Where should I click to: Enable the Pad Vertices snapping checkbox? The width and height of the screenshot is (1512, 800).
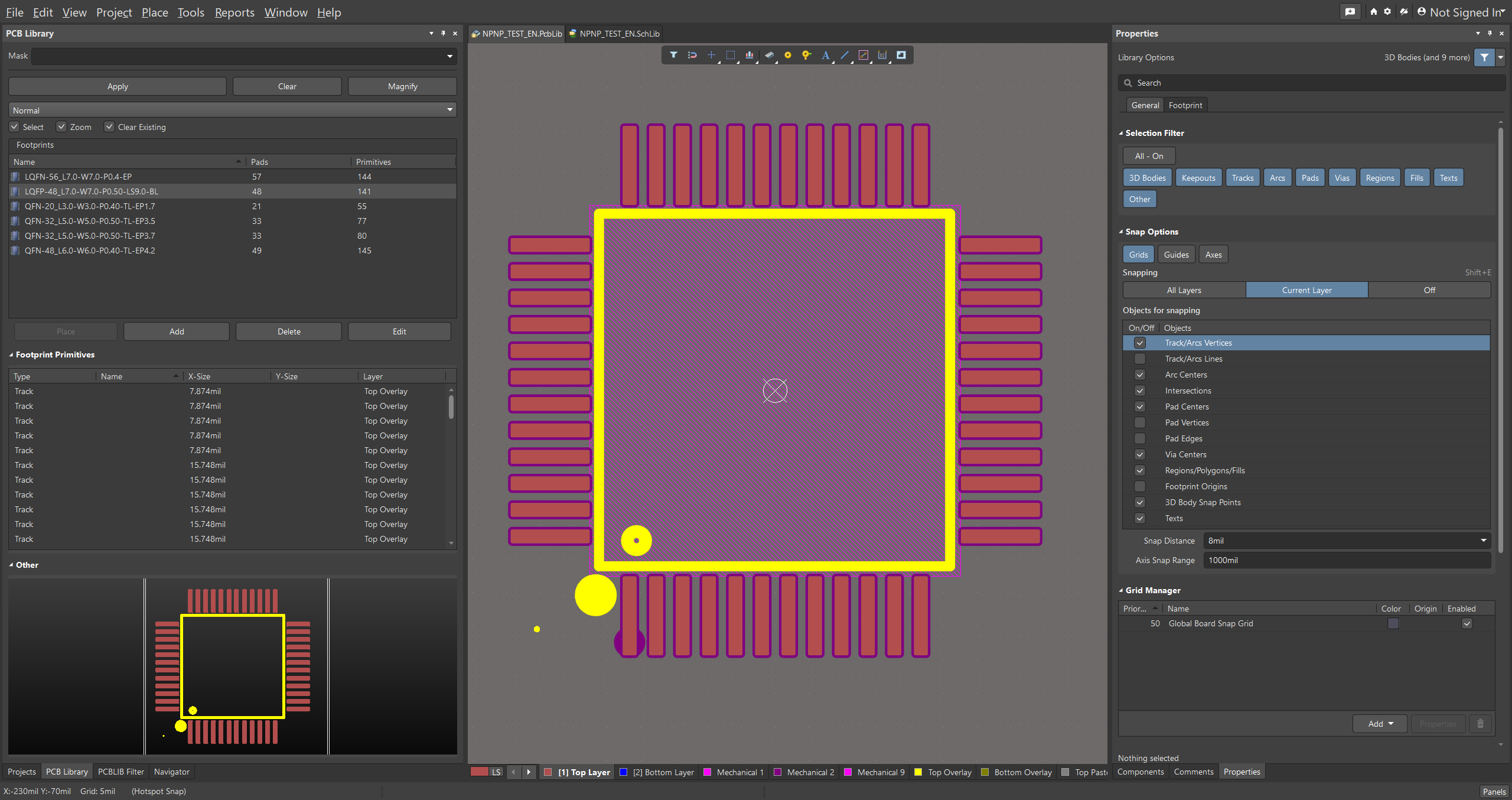click(x=1140, y=422)
